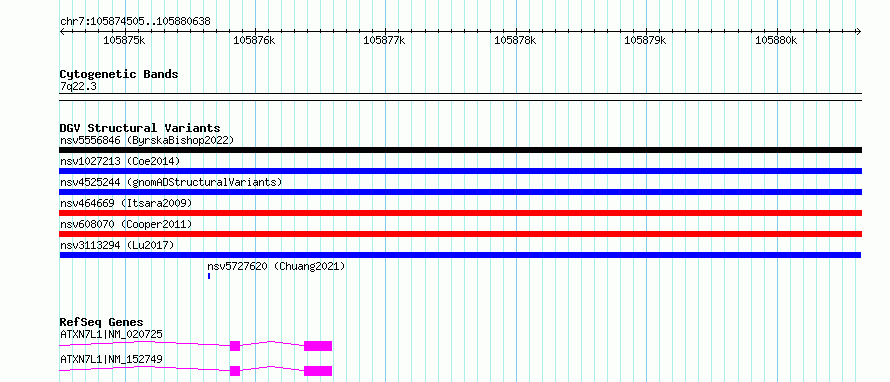
Task: Open the nsv5556846 (ByrskaBishop2022) label
Action: click(147, 140)
